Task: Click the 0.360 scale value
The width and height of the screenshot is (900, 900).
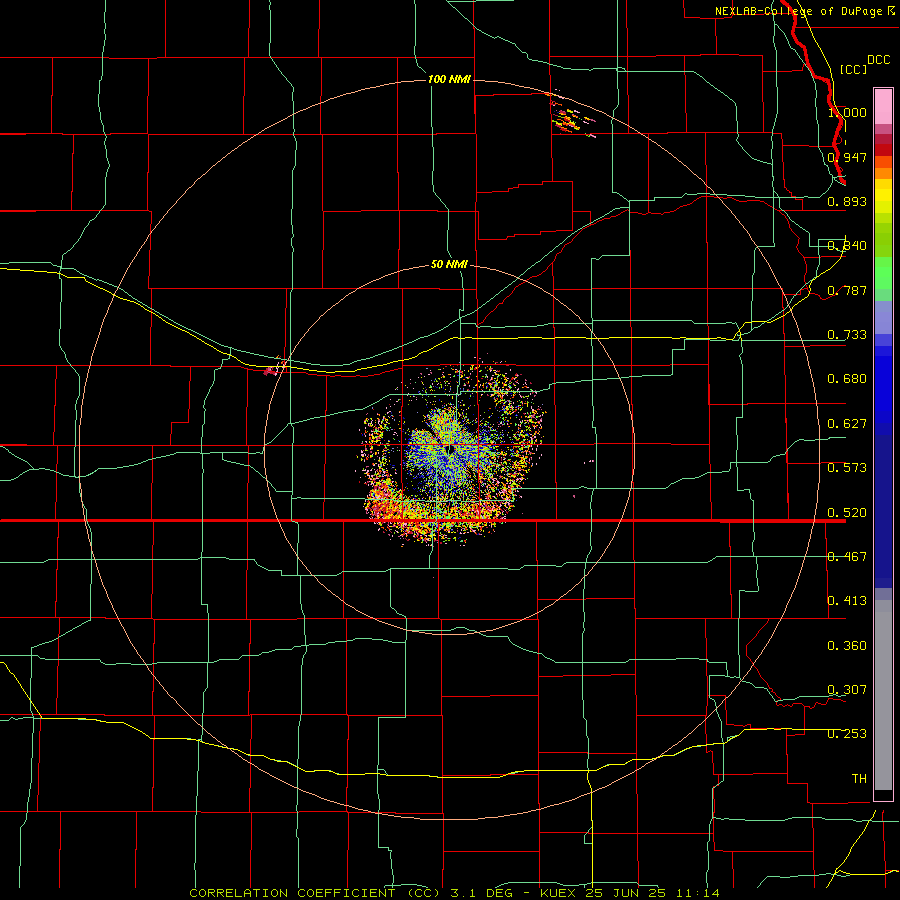Action: pos(847,646)
